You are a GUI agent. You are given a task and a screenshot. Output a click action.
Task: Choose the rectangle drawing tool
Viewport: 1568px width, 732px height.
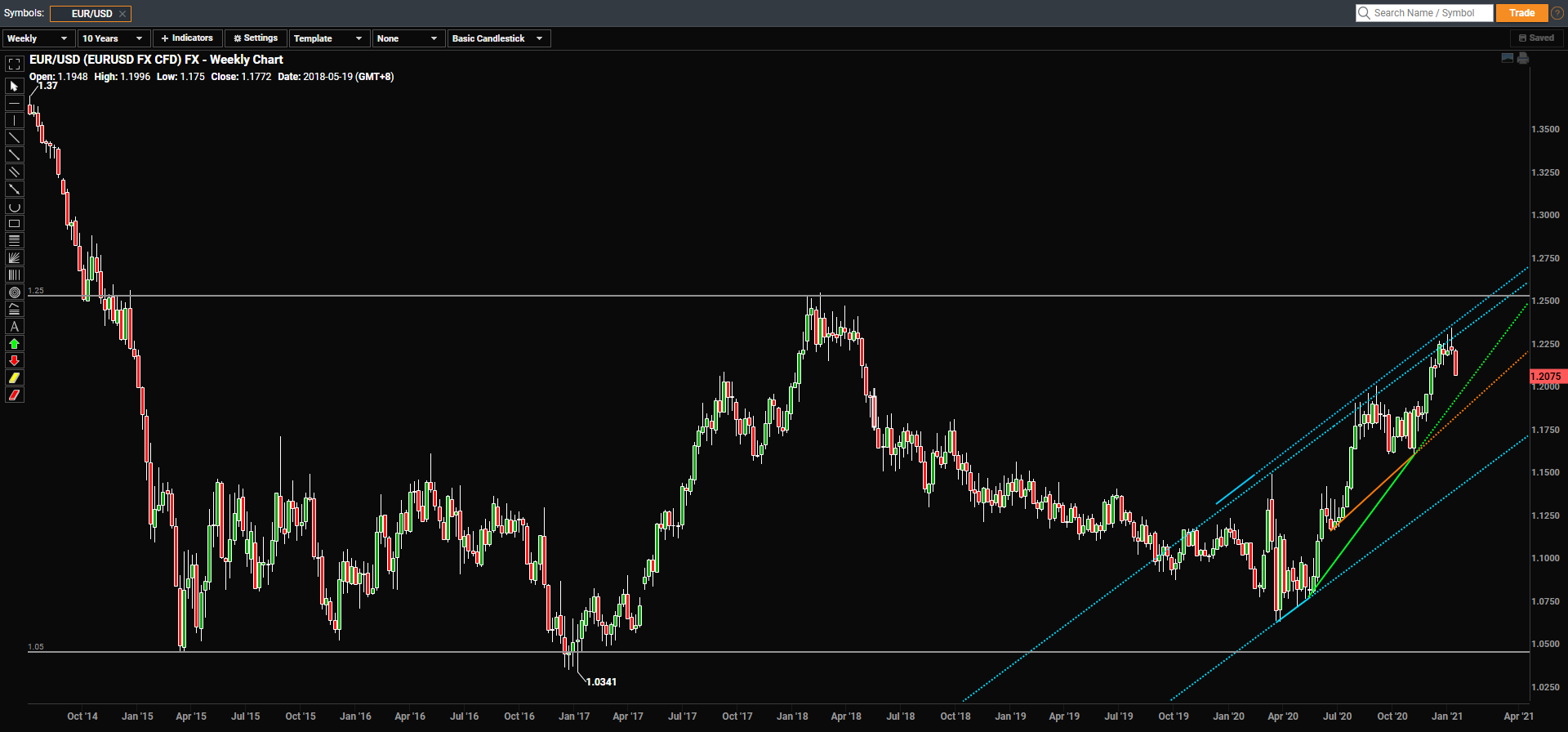(x=14, y=224)
